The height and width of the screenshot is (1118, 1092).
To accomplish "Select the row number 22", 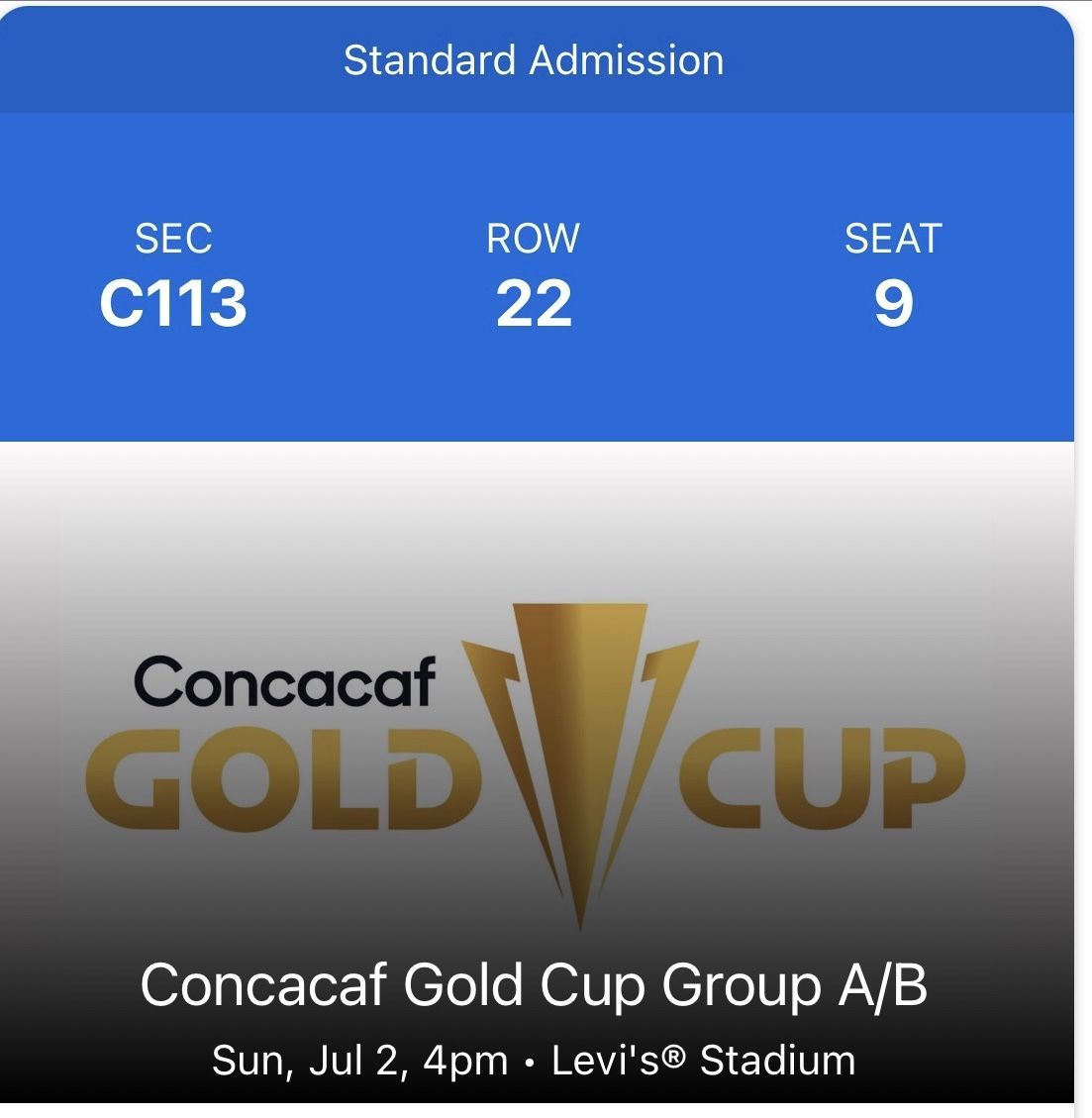I will [x=534, y=304].
